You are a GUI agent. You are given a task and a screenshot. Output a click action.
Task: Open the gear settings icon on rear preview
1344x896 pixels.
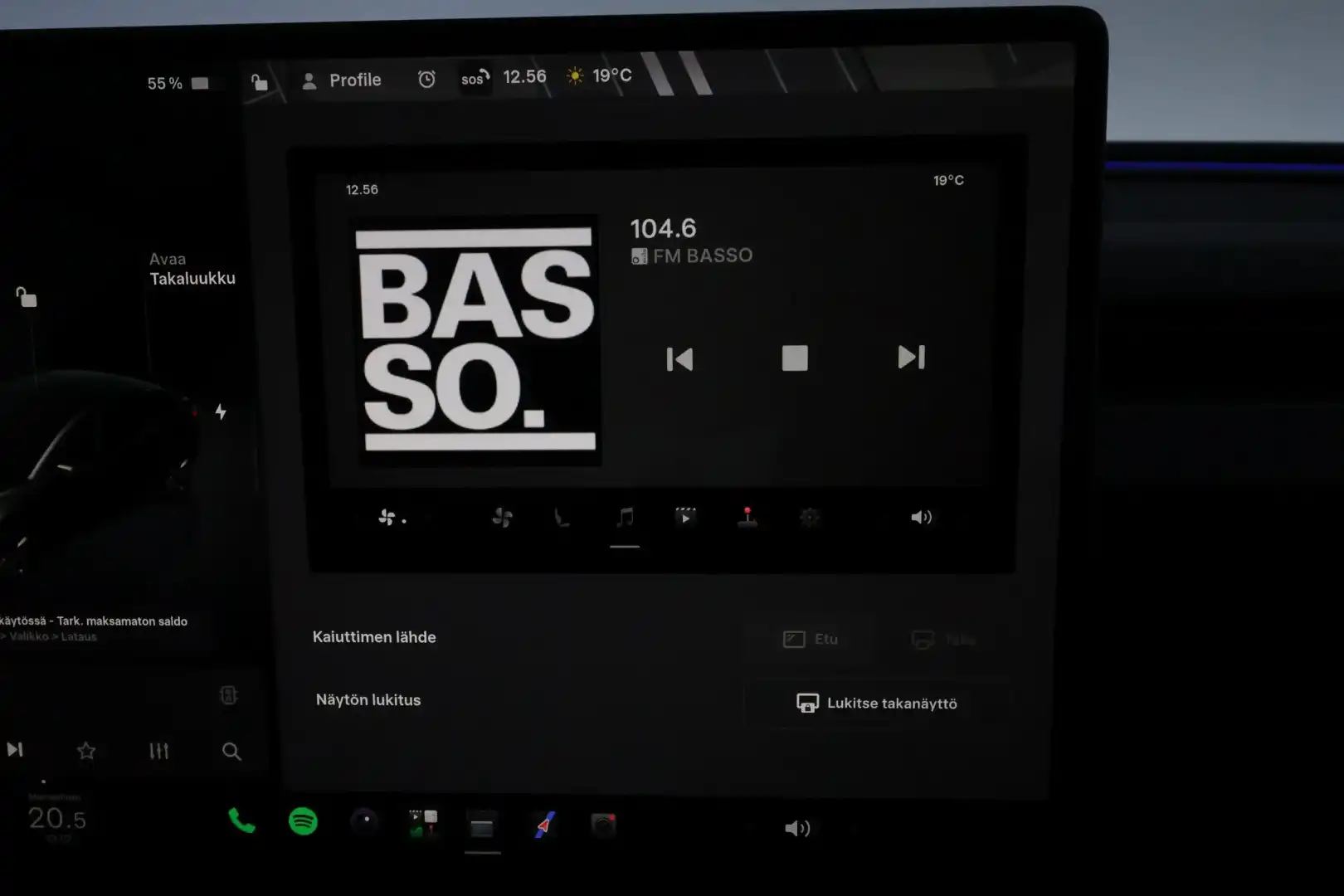click(x=810, y=518)
